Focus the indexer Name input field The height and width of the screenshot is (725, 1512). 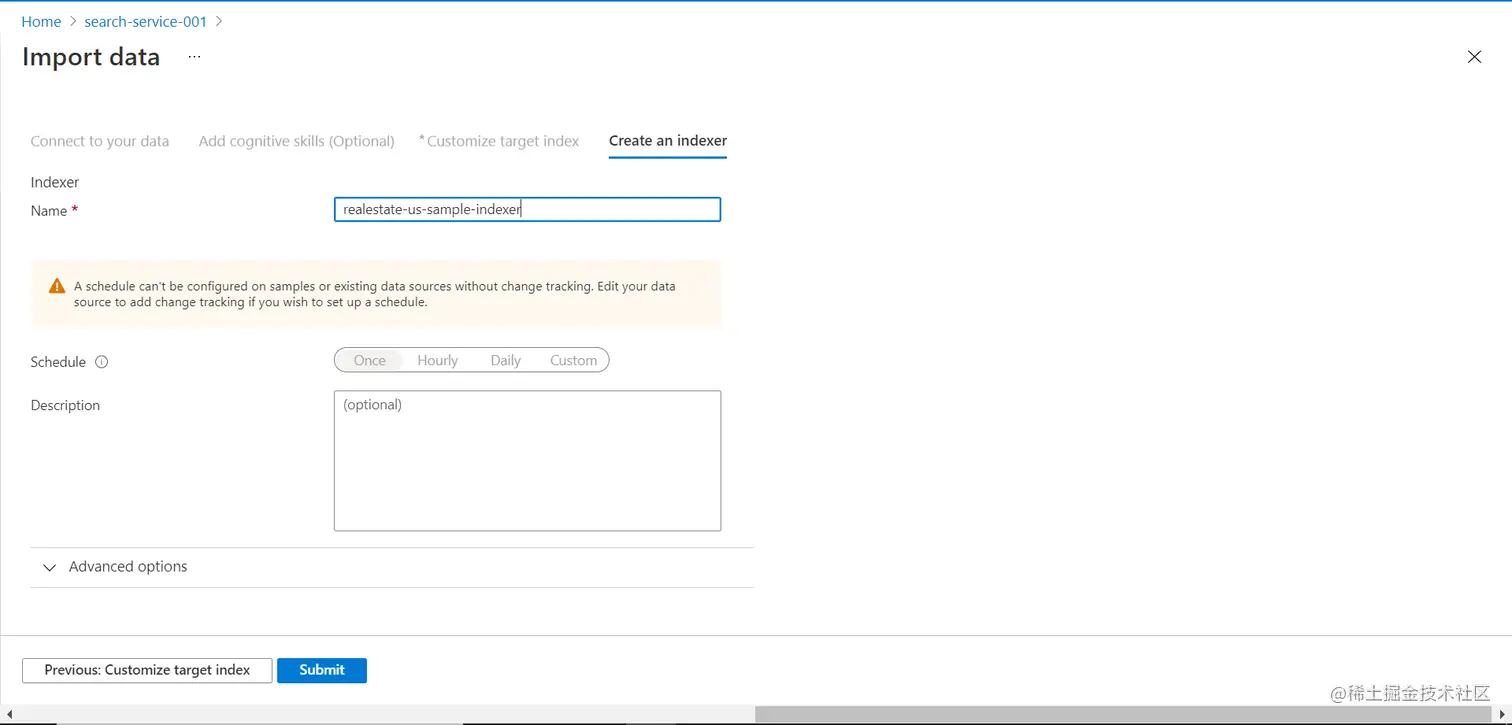point(527,209)
